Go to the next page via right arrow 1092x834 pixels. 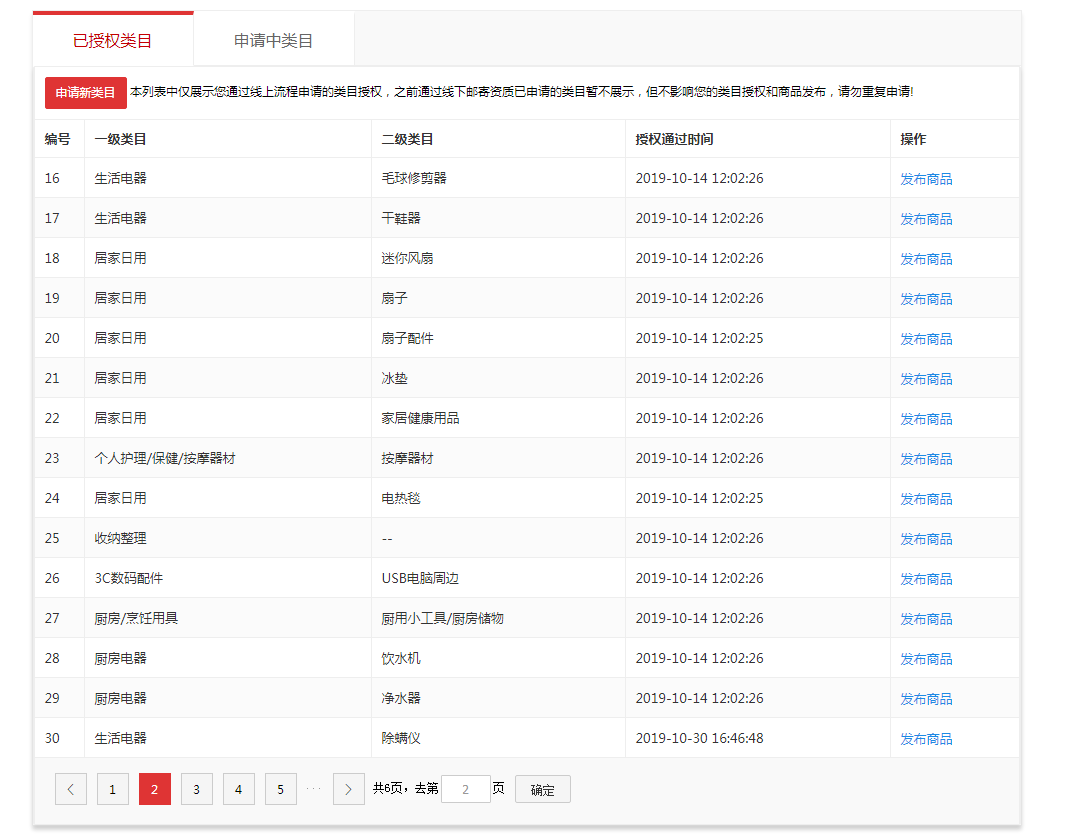[348, 789]
